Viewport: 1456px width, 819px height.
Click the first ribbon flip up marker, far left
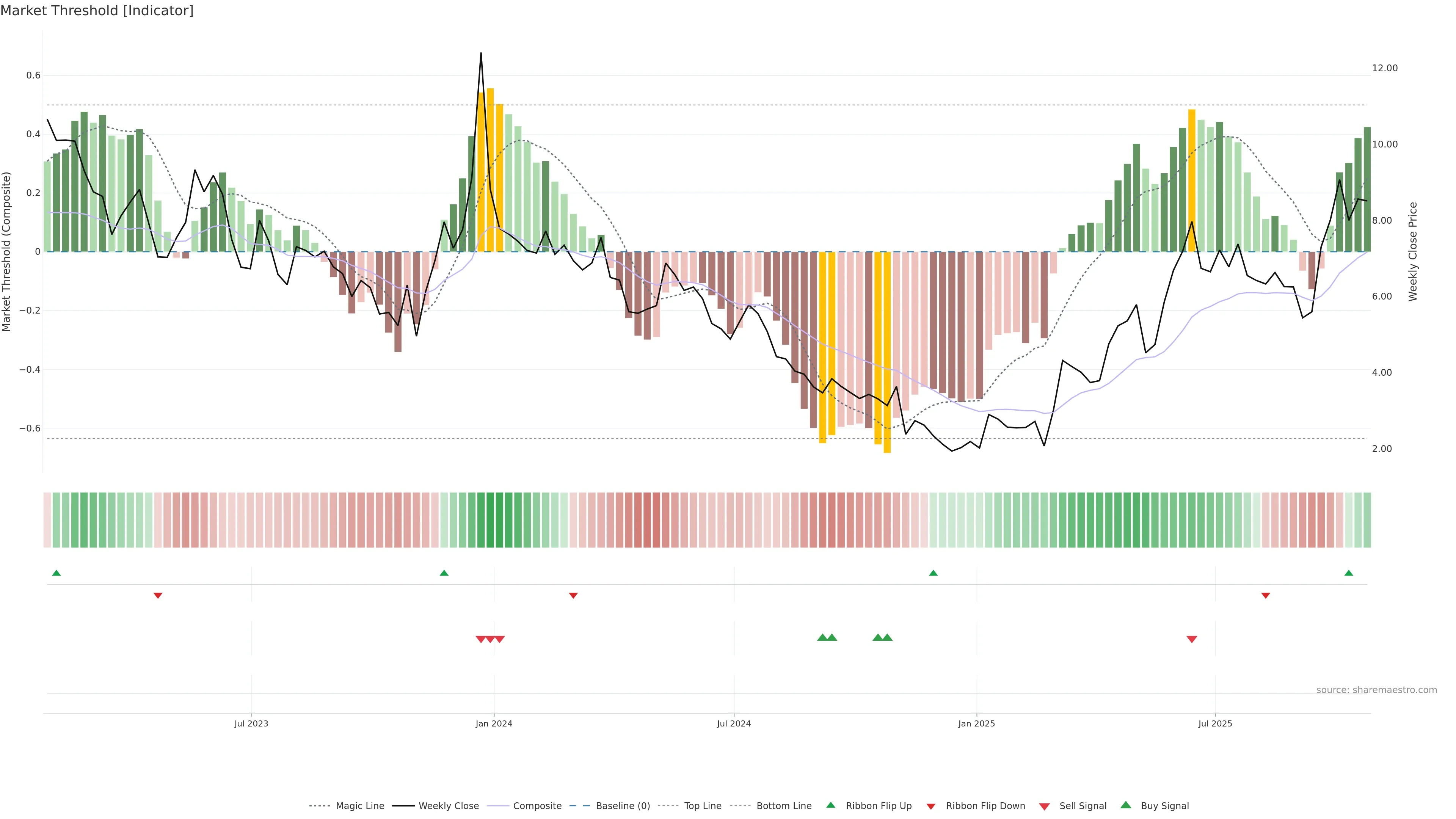point(56,573)
